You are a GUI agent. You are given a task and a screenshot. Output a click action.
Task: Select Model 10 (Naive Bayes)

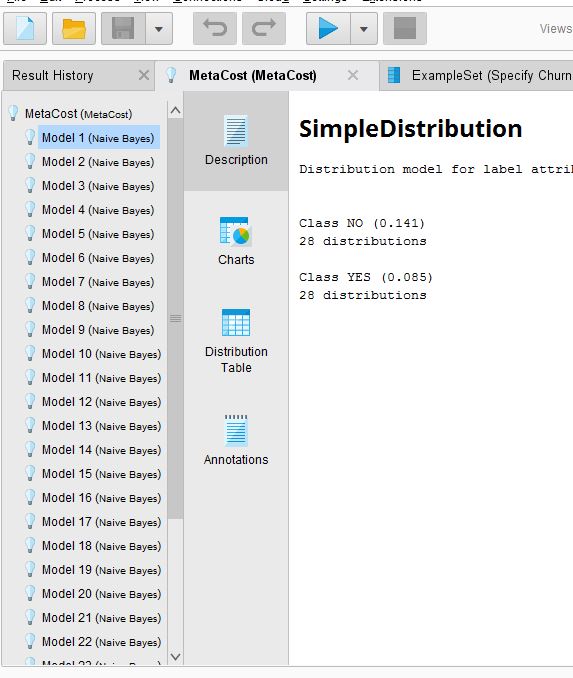[102, 354]
